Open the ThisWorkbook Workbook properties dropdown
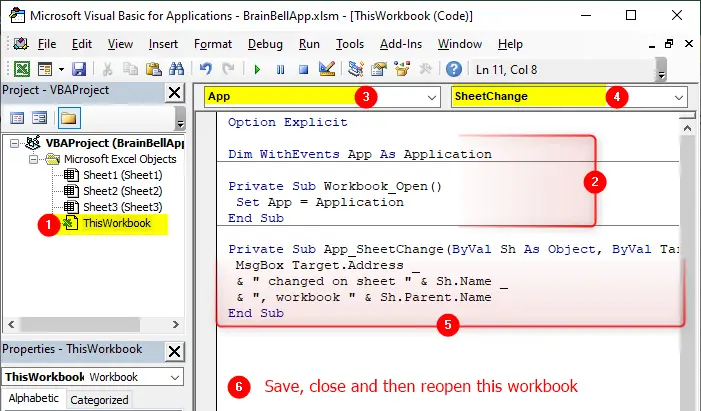Image resolution: width=701 pixels, height=411 pixels. coord(175,377)
